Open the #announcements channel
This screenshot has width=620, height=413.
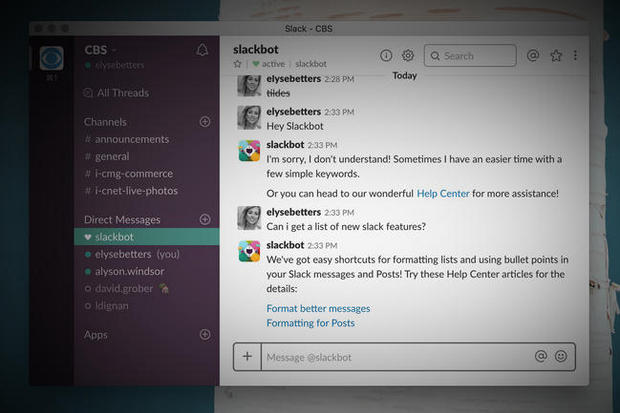pyautogui.click(x=127, y=139)
